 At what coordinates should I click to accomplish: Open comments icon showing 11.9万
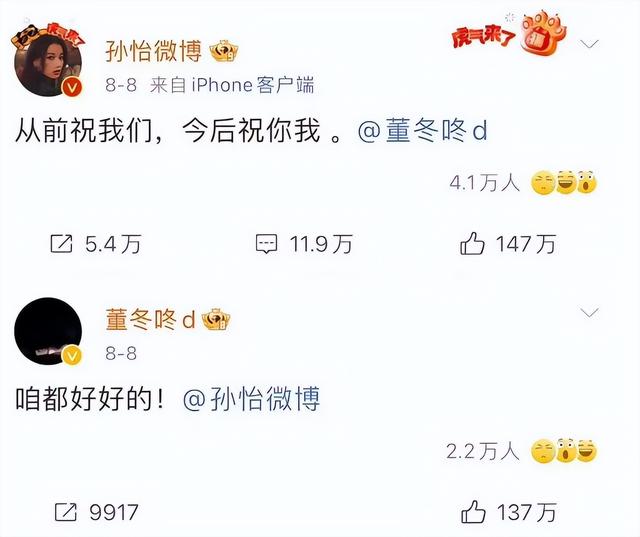coord(267,244)
